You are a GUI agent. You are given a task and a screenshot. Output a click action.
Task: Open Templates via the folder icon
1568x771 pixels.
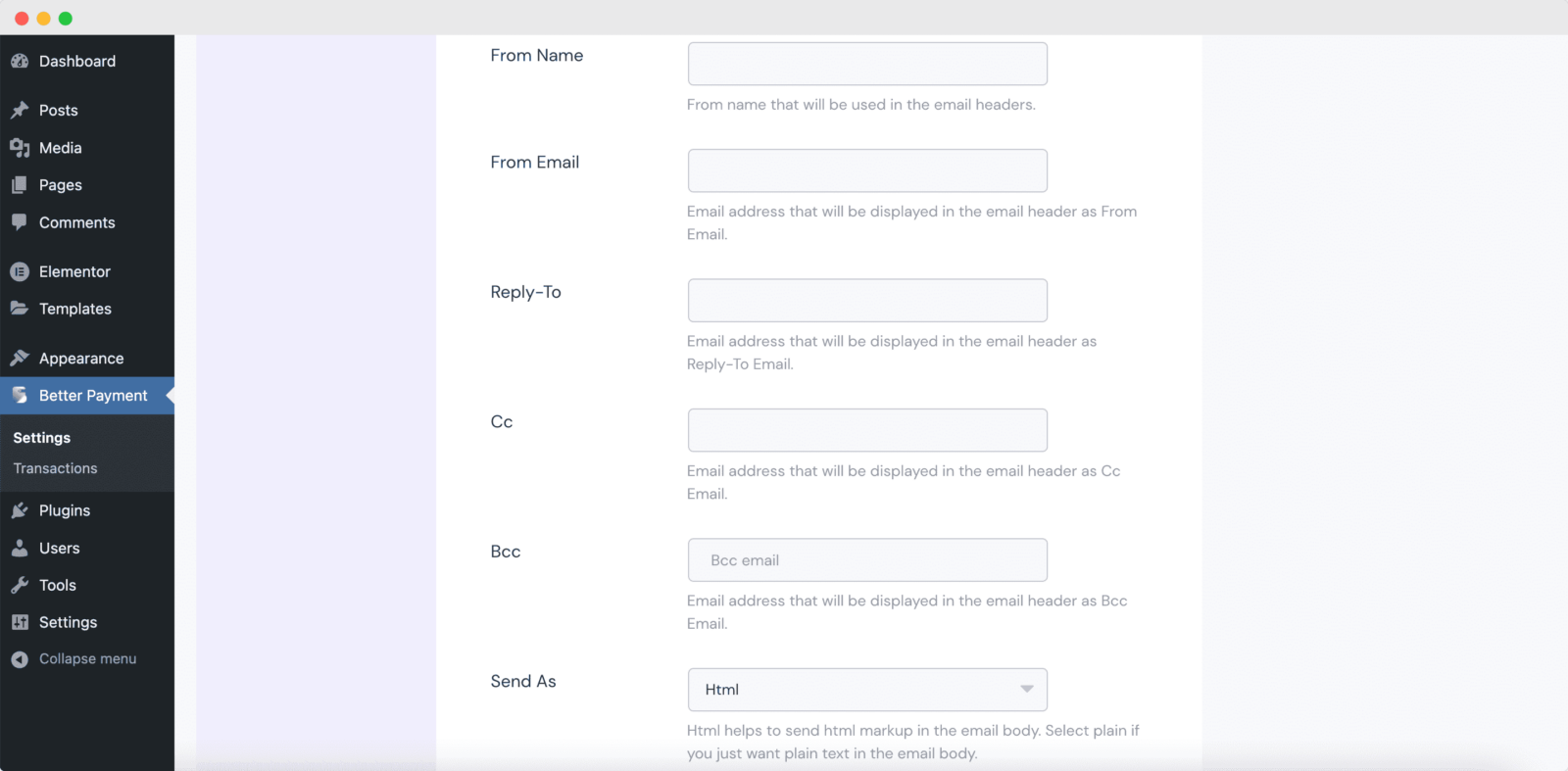click(21, 309)
